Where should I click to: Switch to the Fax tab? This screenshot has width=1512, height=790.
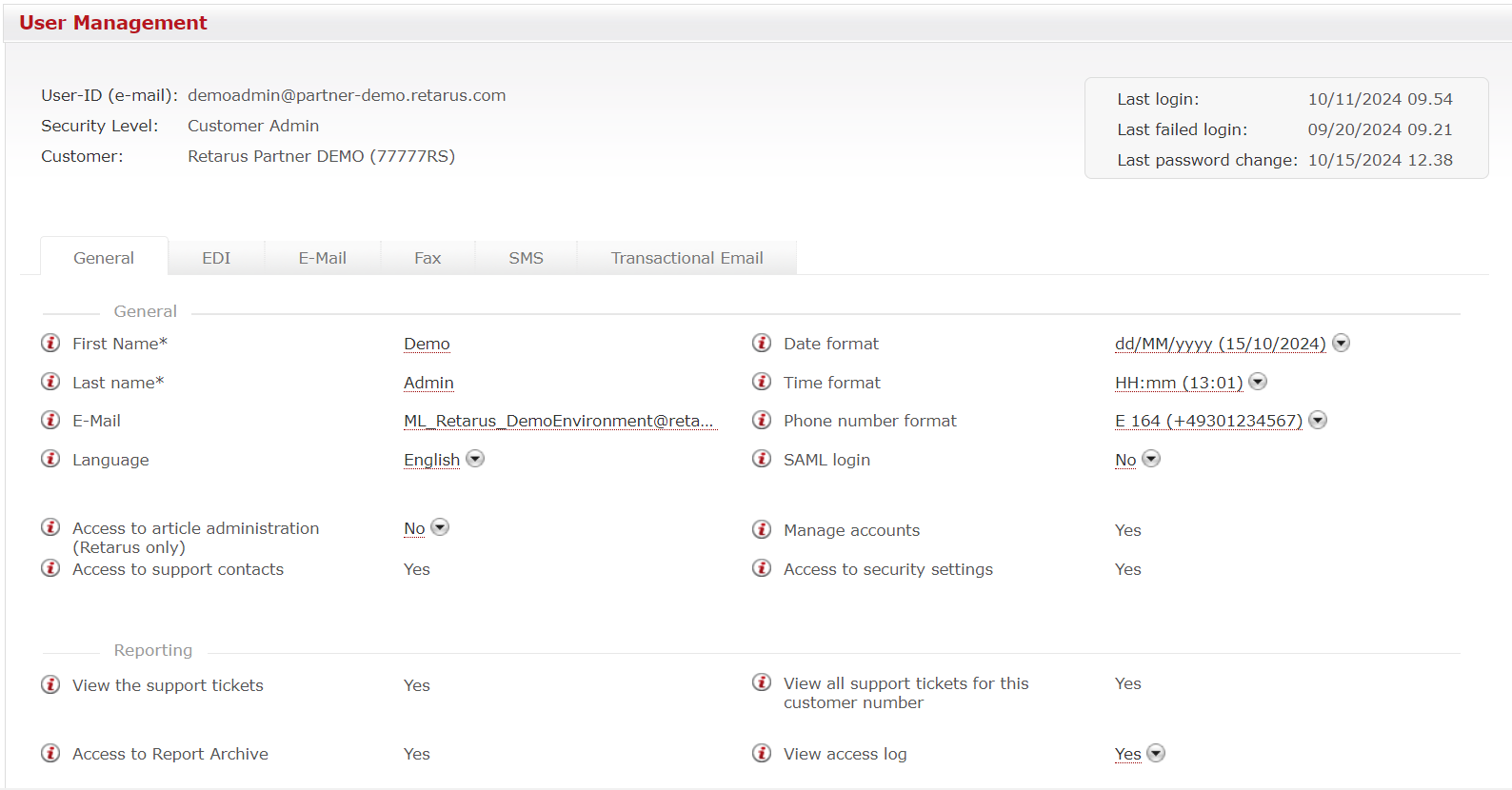[x=428, y=258]
